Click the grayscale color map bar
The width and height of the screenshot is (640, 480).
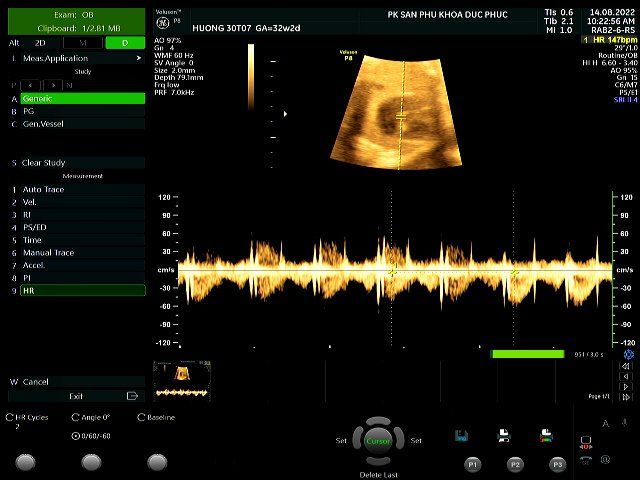[251, 77]
